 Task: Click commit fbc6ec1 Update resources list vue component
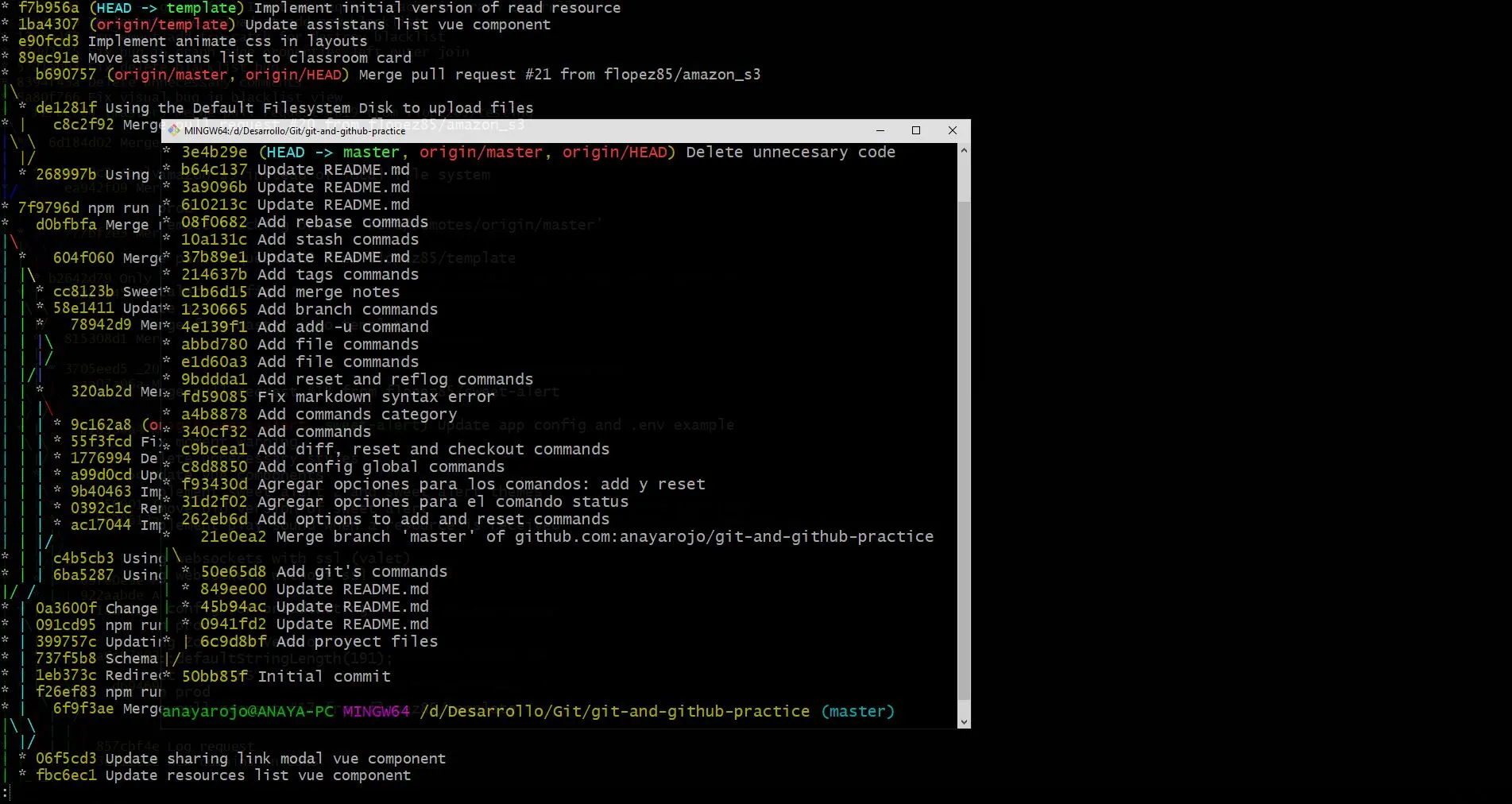pyautogui.click(x=223, y=775)
